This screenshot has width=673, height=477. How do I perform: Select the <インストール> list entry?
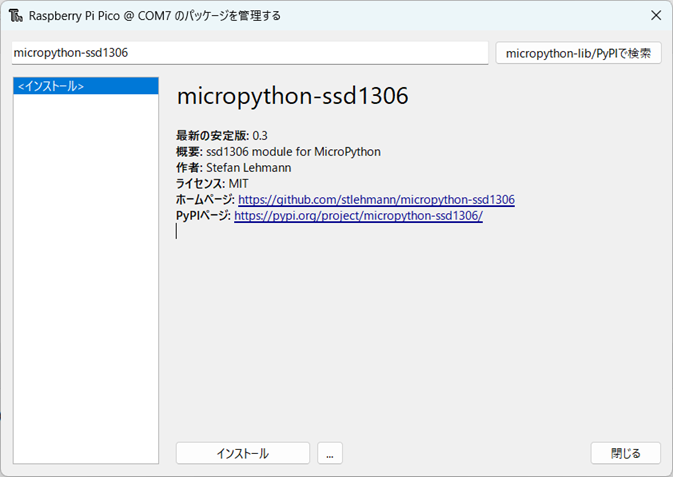pos(86,86)
